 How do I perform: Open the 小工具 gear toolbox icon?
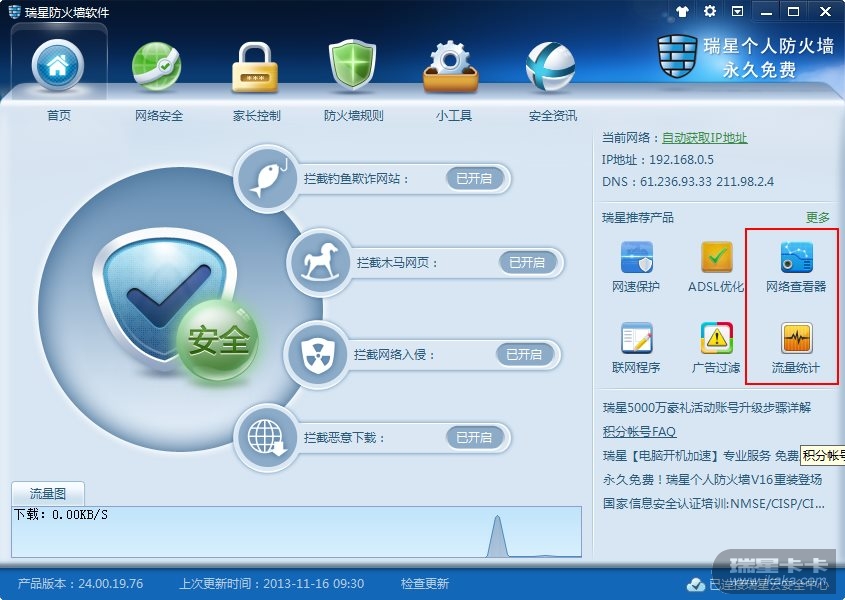tap(451, 66)
